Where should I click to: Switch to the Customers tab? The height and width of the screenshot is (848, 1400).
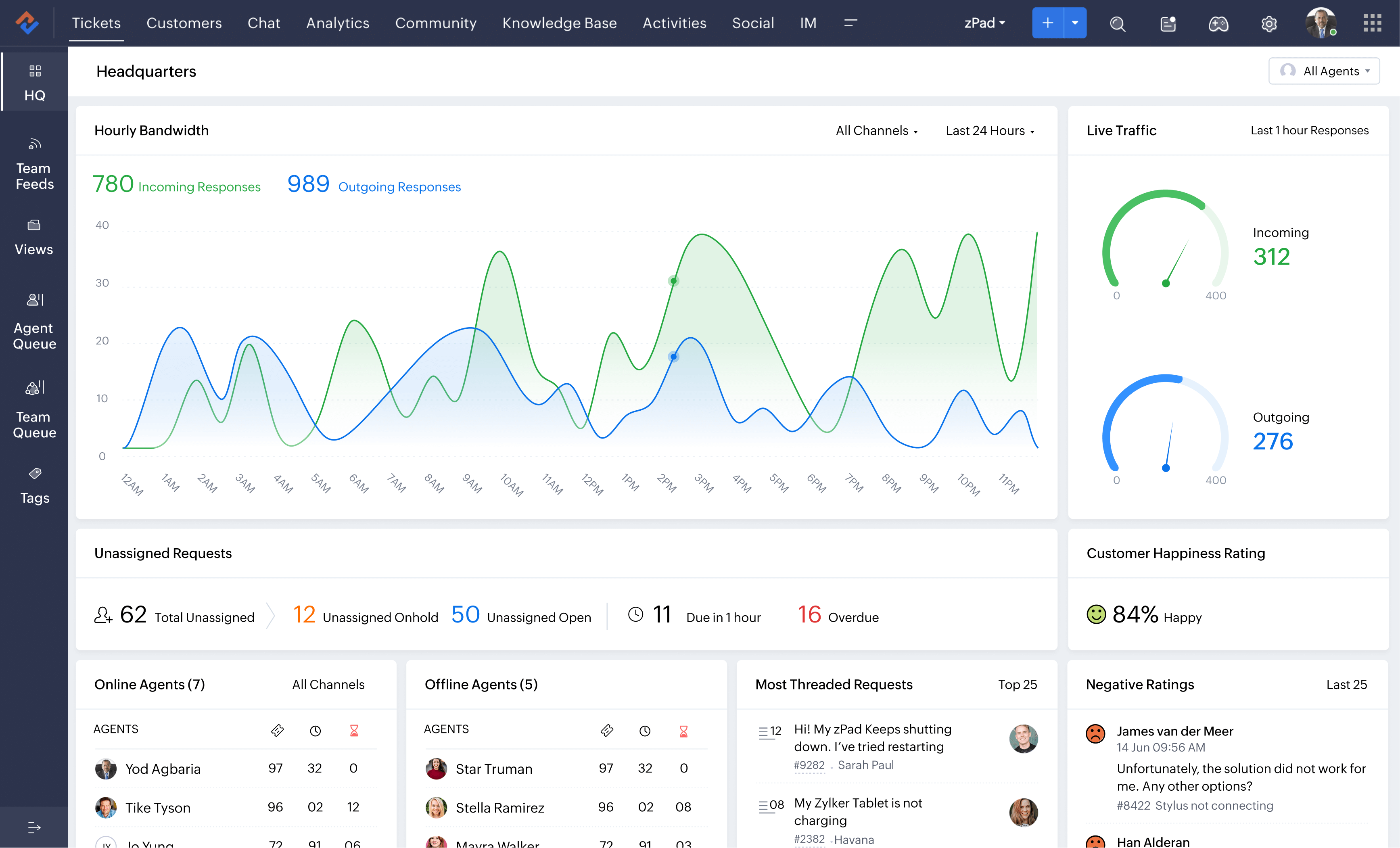(184, 23)
